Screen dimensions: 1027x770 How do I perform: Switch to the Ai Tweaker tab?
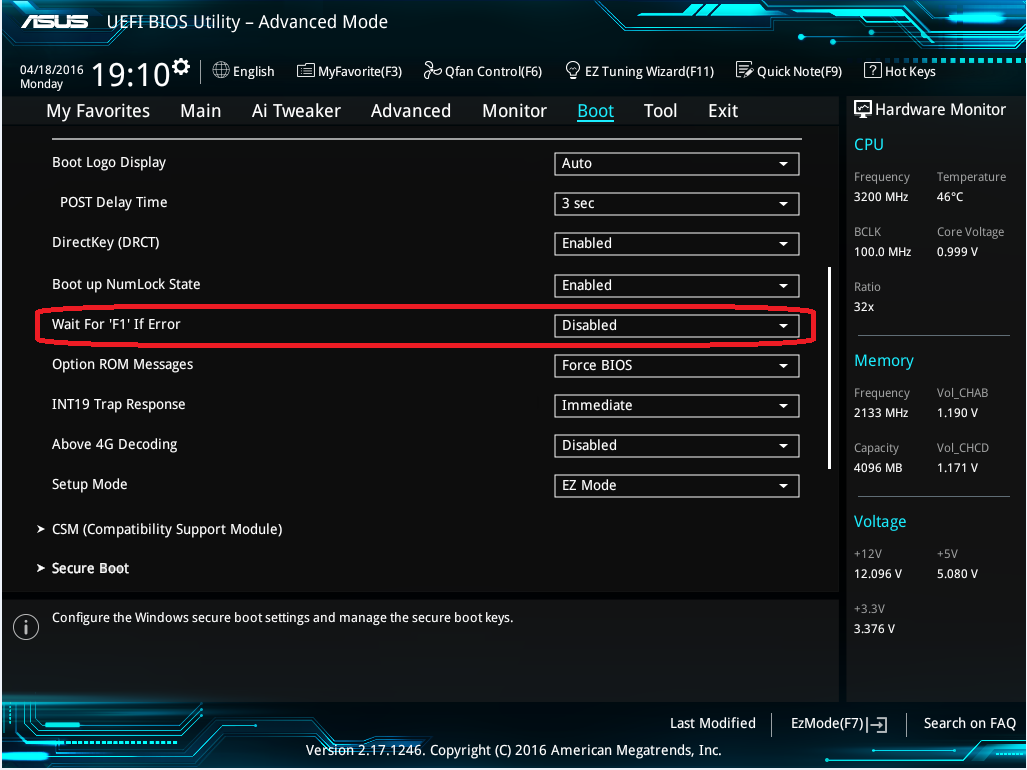point(296,111)
